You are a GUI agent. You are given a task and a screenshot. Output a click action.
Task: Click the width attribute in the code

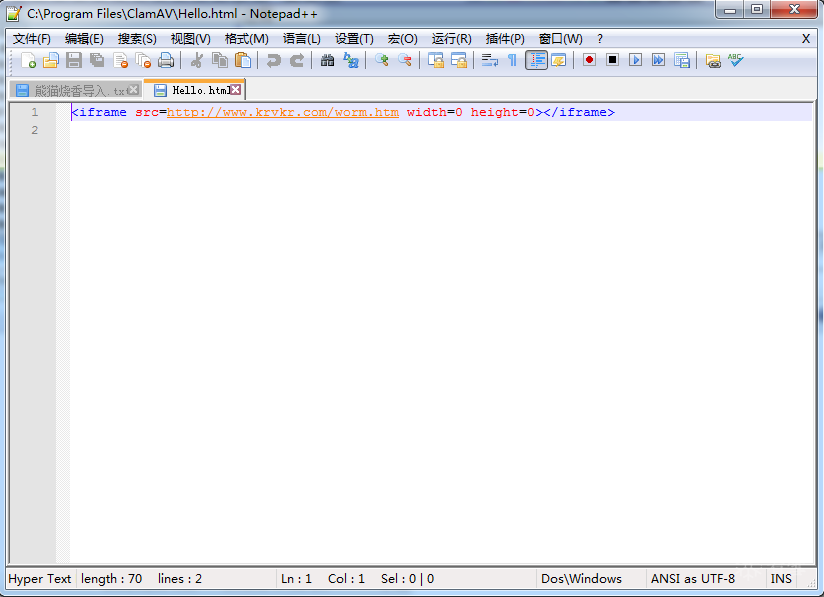(x=427, y=112)
